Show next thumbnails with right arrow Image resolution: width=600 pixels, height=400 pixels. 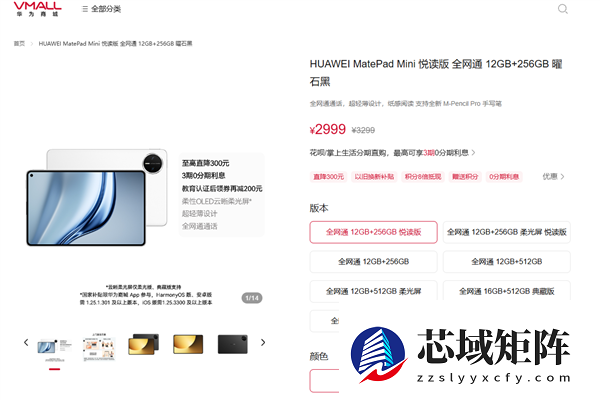click(x=263, y=342)
